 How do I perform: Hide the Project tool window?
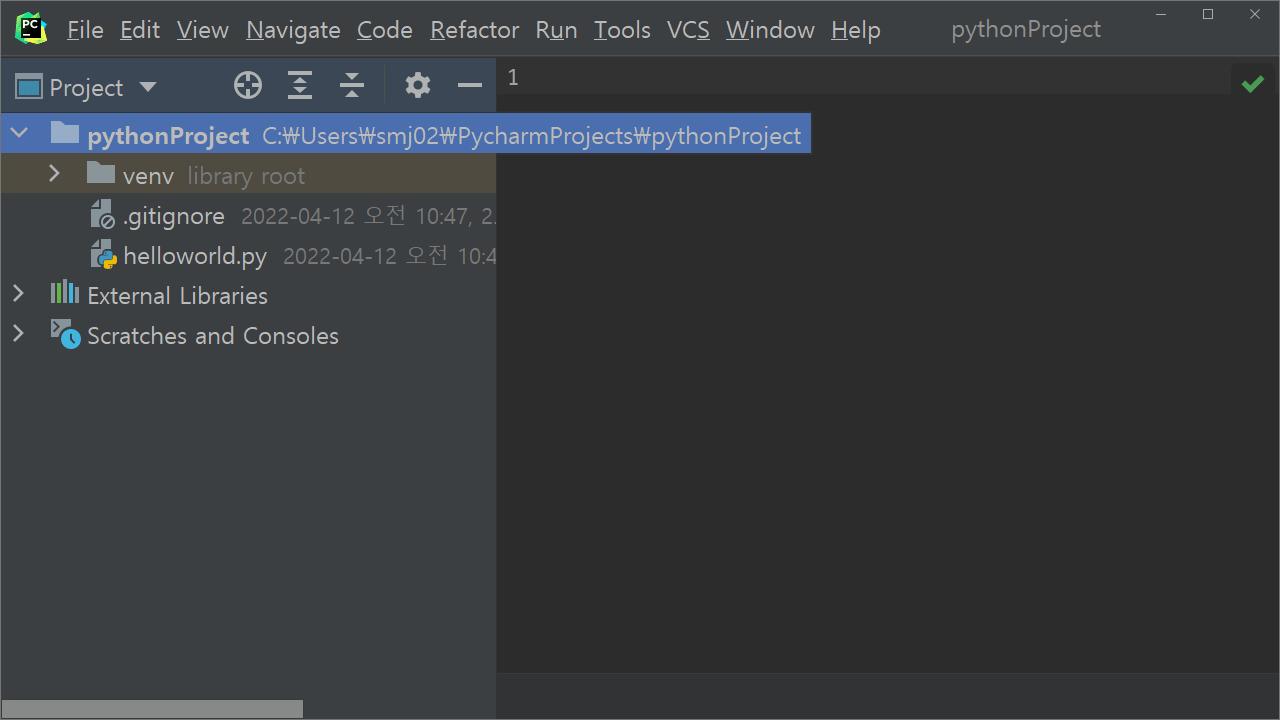(x=470, y=86)
